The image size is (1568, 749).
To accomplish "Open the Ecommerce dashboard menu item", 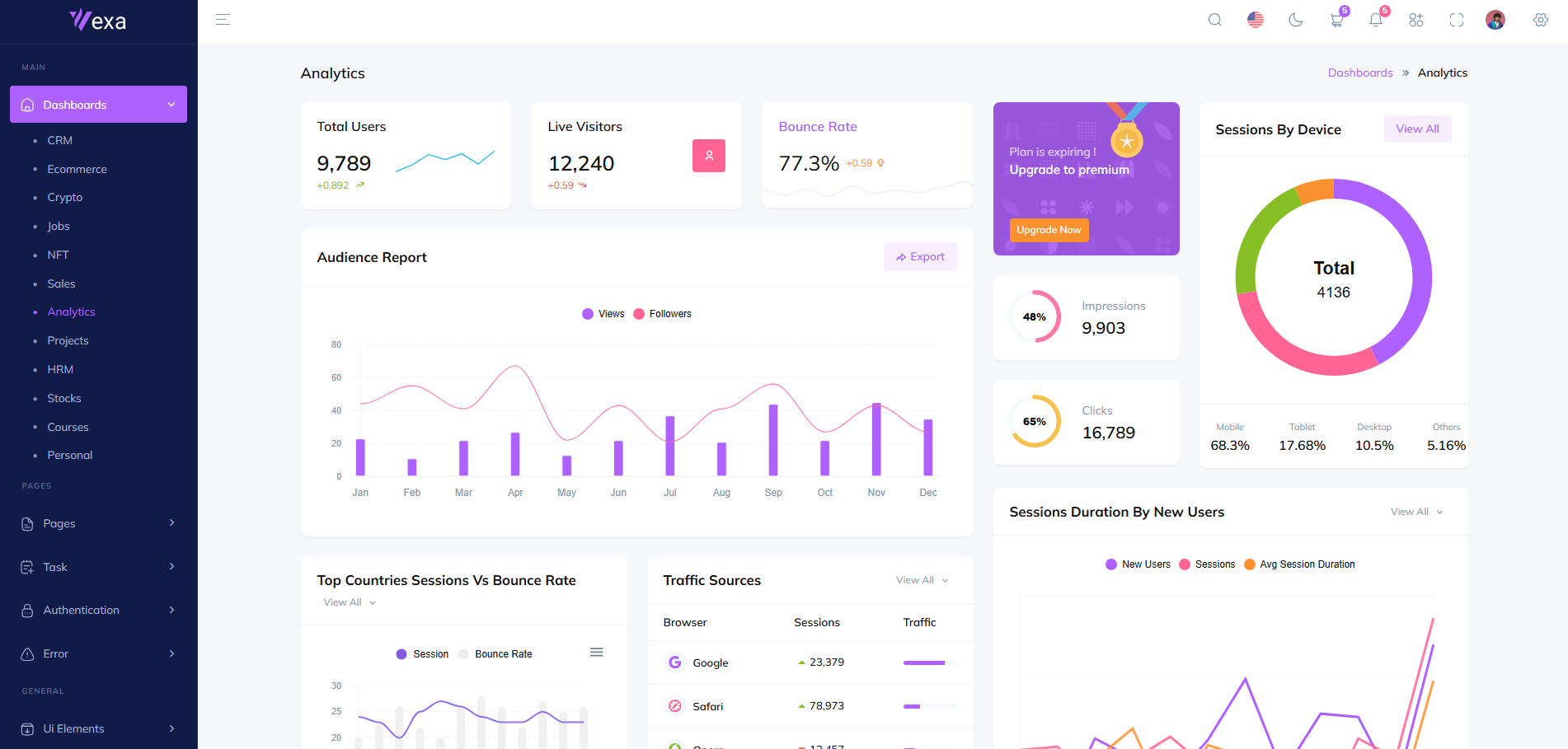I will (77, 169).
